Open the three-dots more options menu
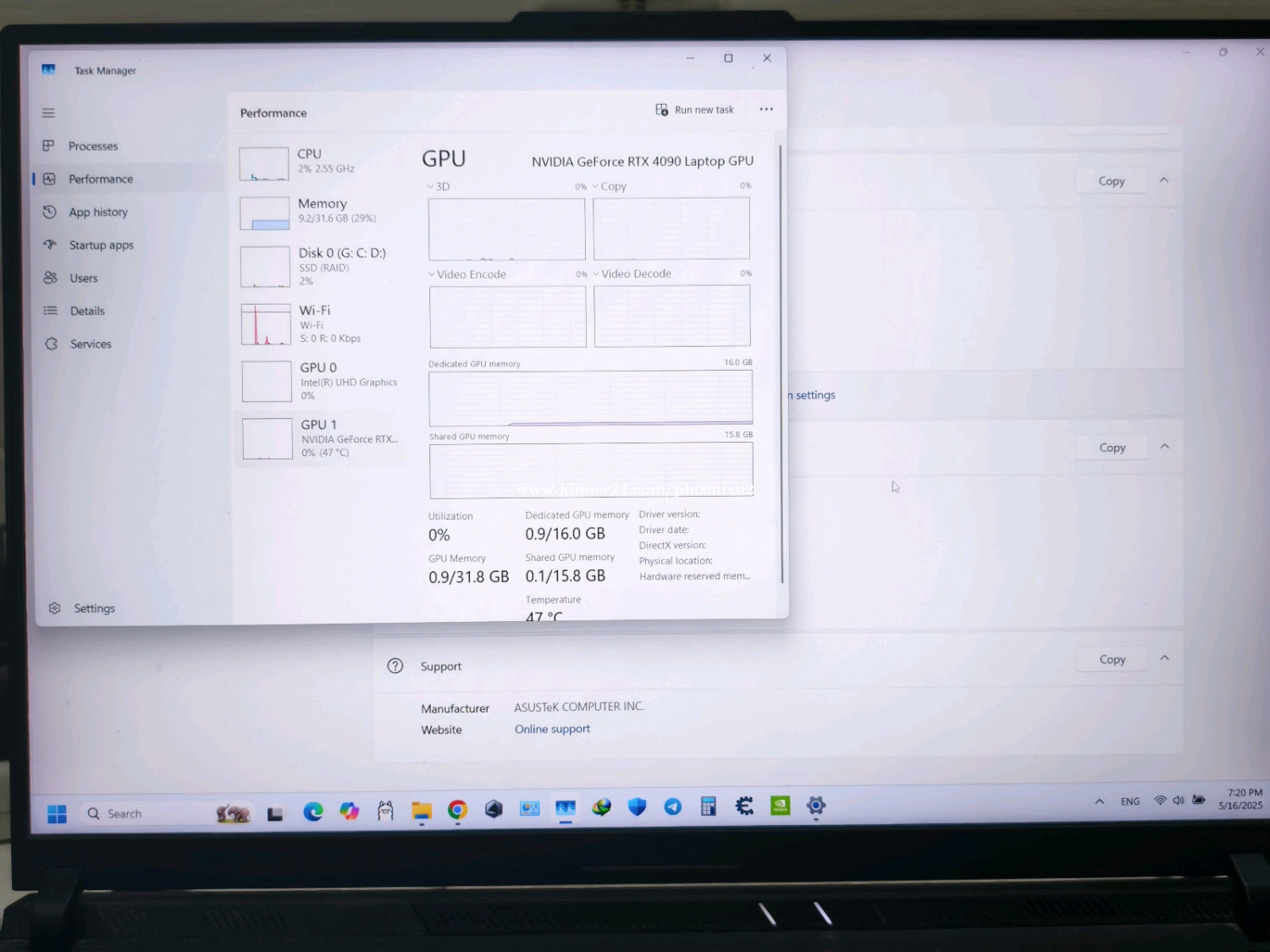The height and width of the screenshot is (952, 1270). [x=766, y=109]
